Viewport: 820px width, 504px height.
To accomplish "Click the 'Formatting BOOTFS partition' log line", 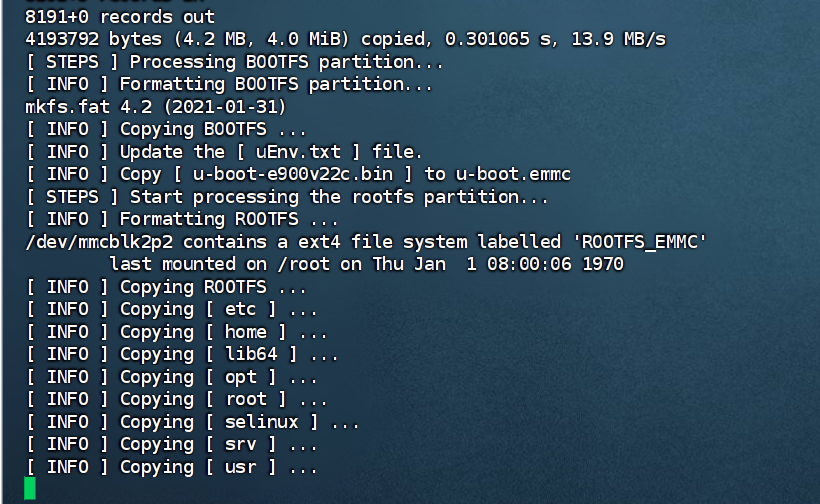I will pyautogui.click(x=229, y=85).
